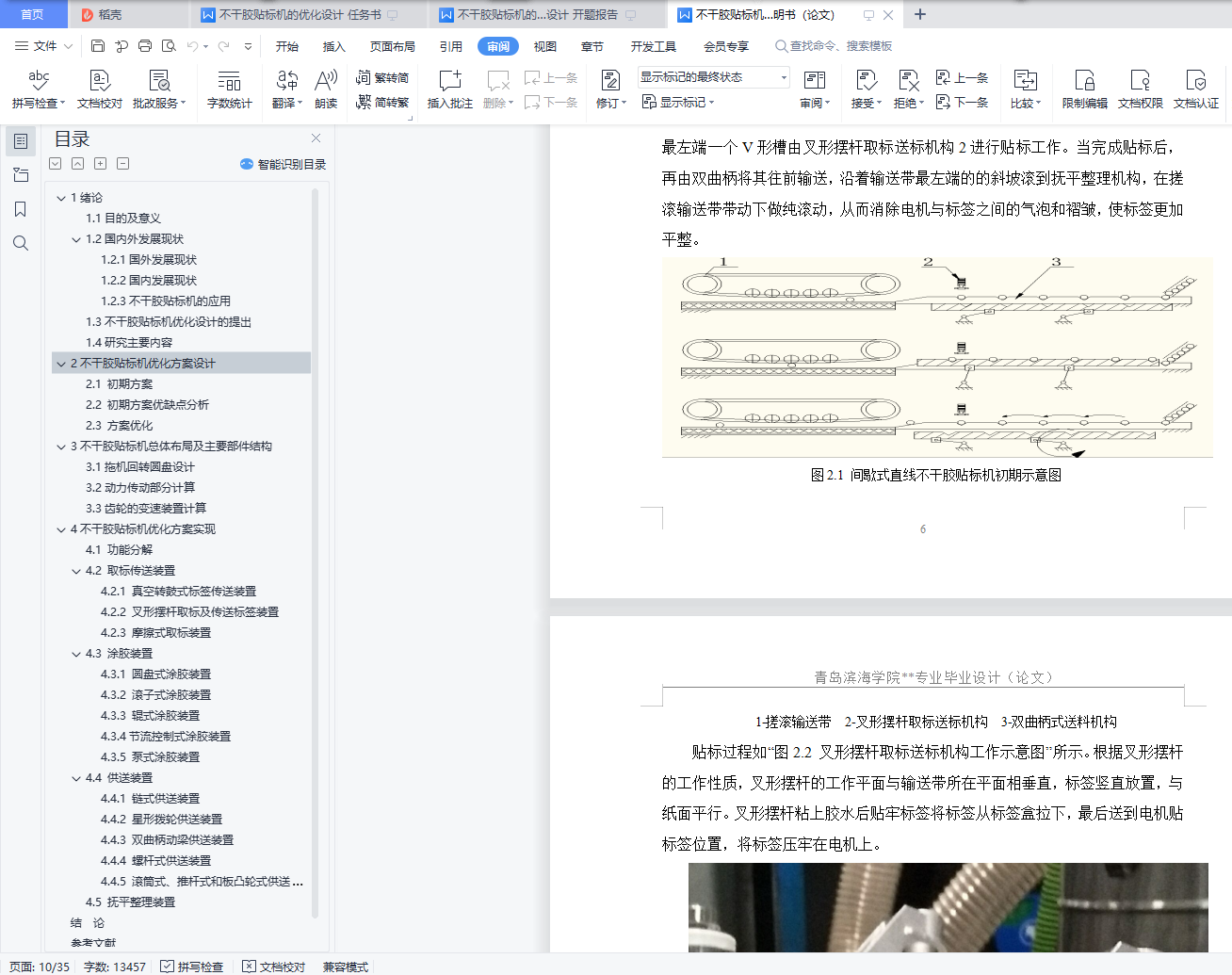The height and width of the screenshot is (975, 1232).
Task: Click the print preview icon
Action: (169, 45)
